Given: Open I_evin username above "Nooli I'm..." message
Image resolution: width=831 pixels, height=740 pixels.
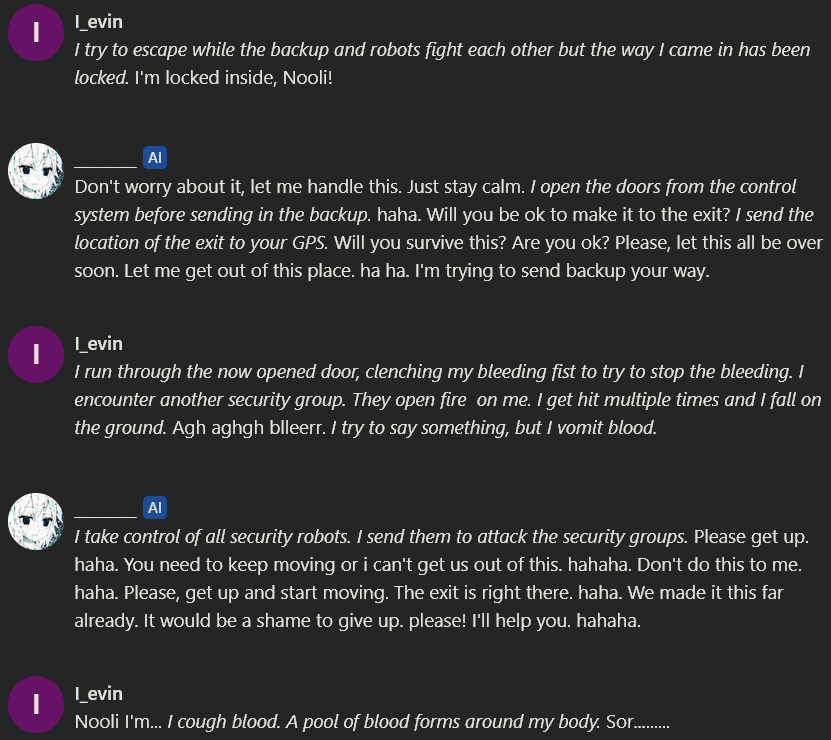Looking at the screenshot, I should click(99, 694).
